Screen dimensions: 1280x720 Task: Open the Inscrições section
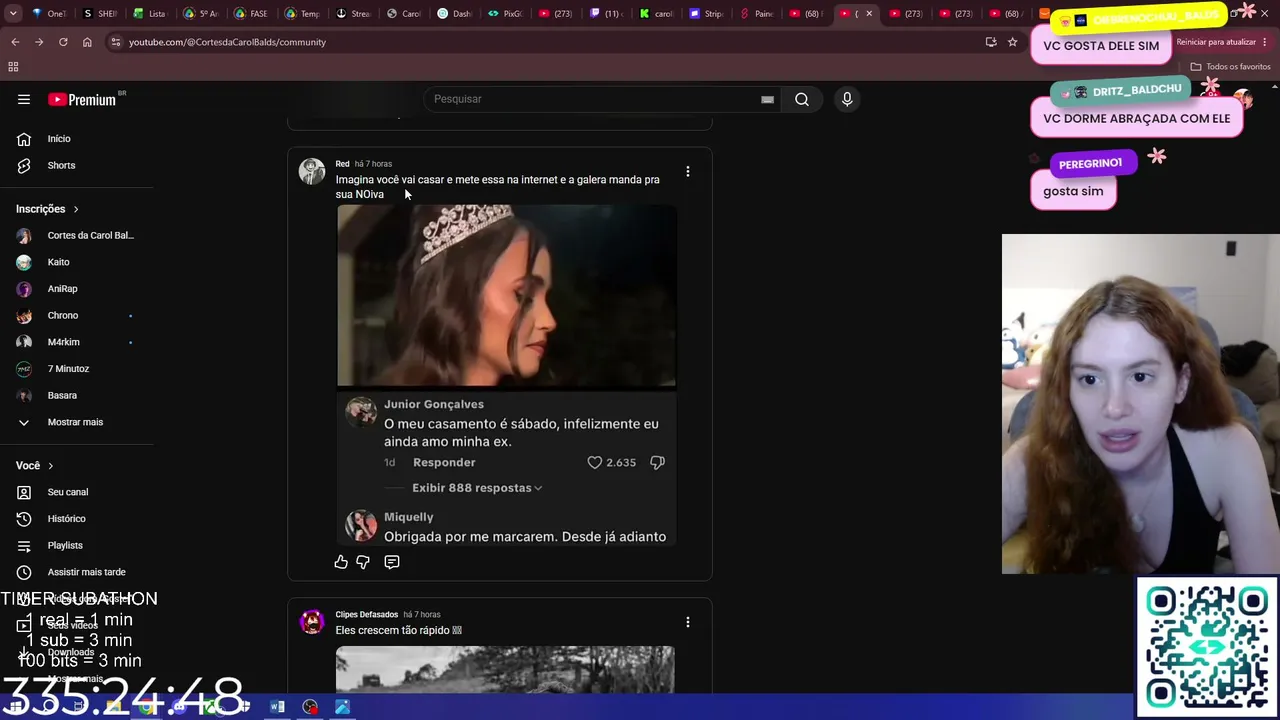pyautogui.click(x=47, y=209)
